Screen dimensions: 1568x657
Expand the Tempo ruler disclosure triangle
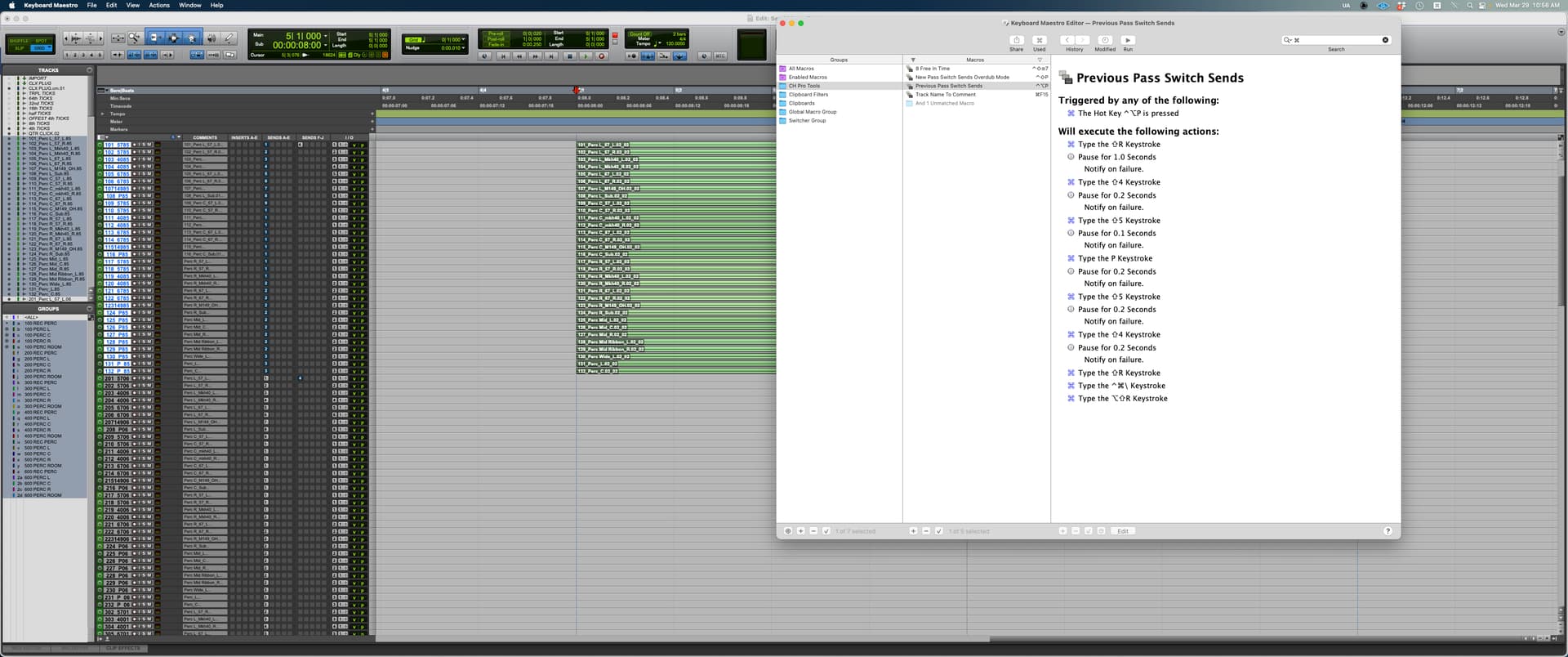click(x=101, y=114)
